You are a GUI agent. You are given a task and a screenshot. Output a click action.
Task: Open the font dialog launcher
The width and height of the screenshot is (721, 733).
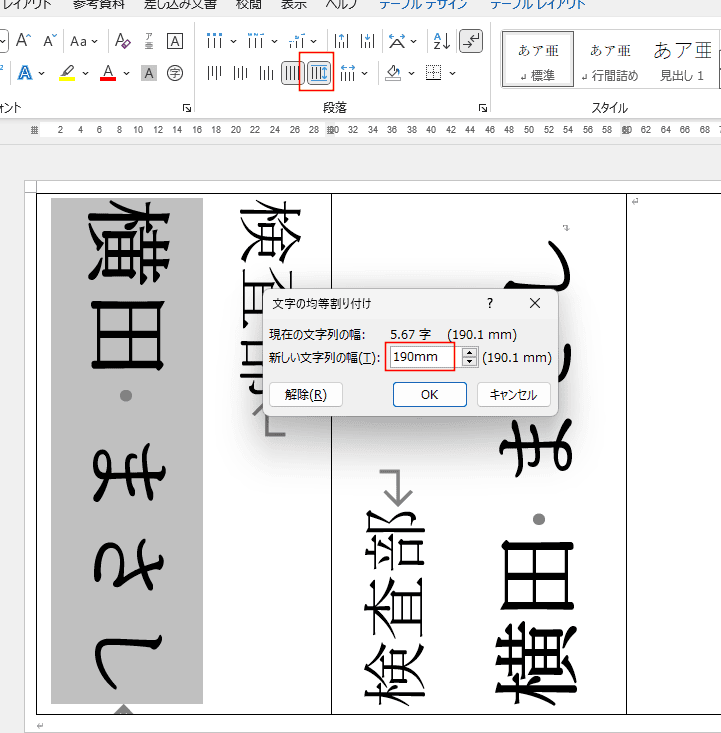pos(187,108)
